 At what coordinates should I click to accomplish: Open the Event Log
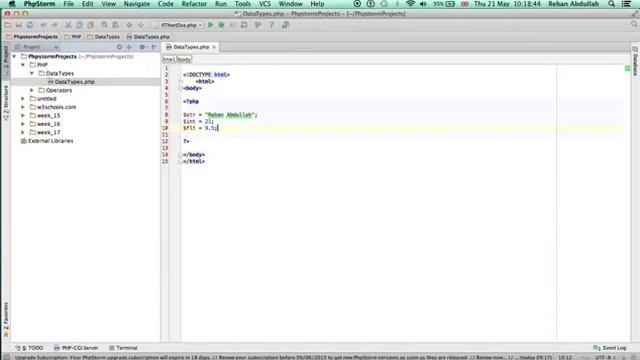(610, 348)
